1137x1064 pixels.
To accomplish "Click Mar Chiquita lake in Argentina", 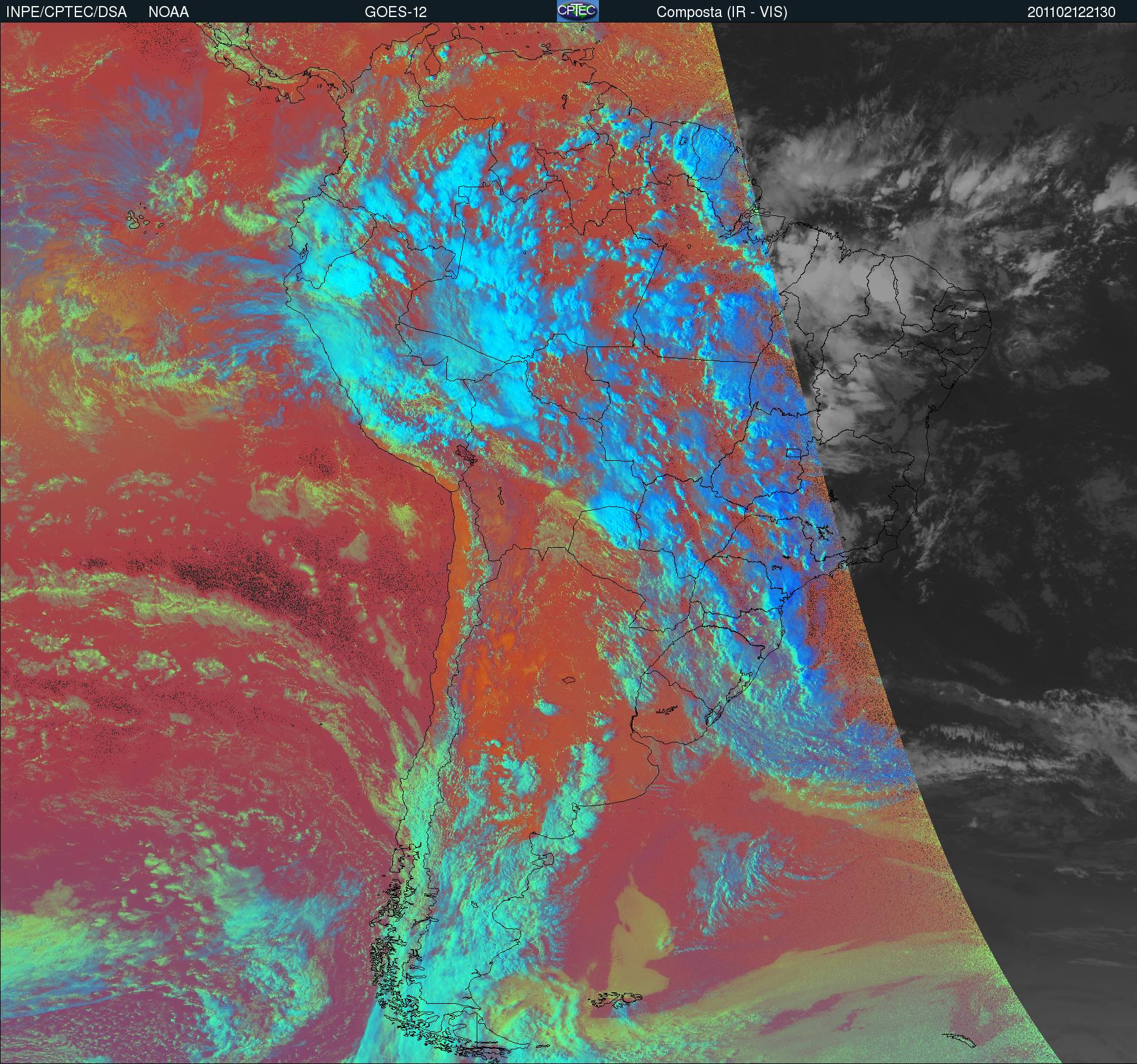I will 568,679.
